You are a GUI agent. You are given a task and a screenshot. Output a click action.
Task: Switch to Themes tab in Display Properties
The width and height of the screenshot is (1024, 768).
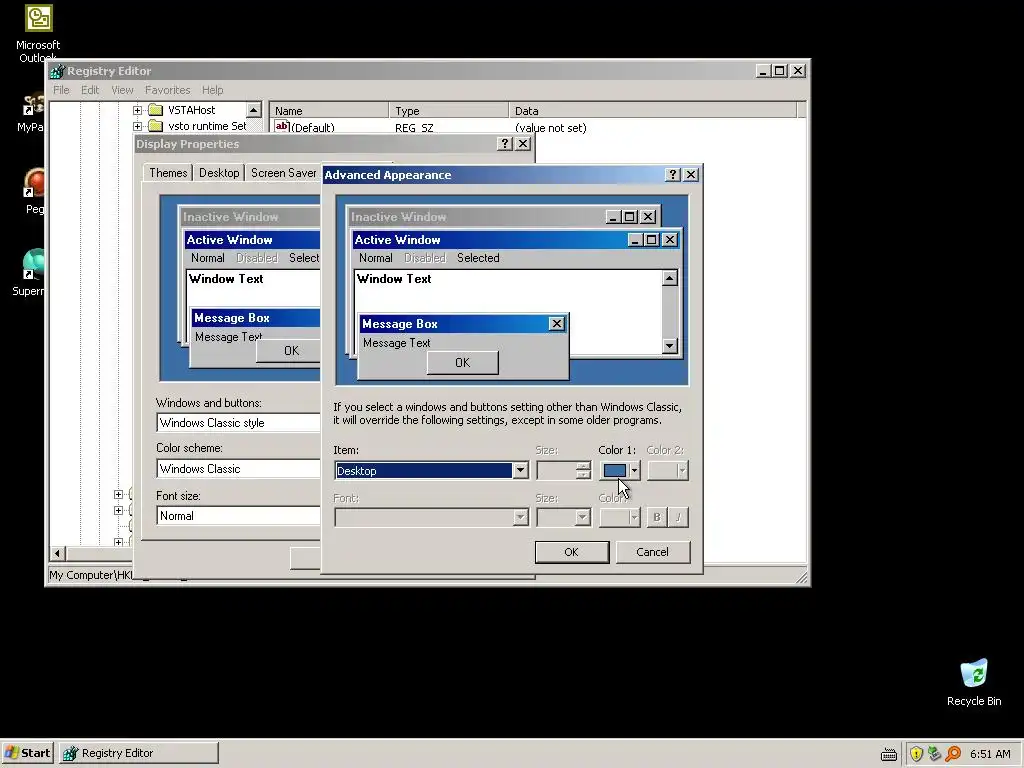tap(168, 172)
